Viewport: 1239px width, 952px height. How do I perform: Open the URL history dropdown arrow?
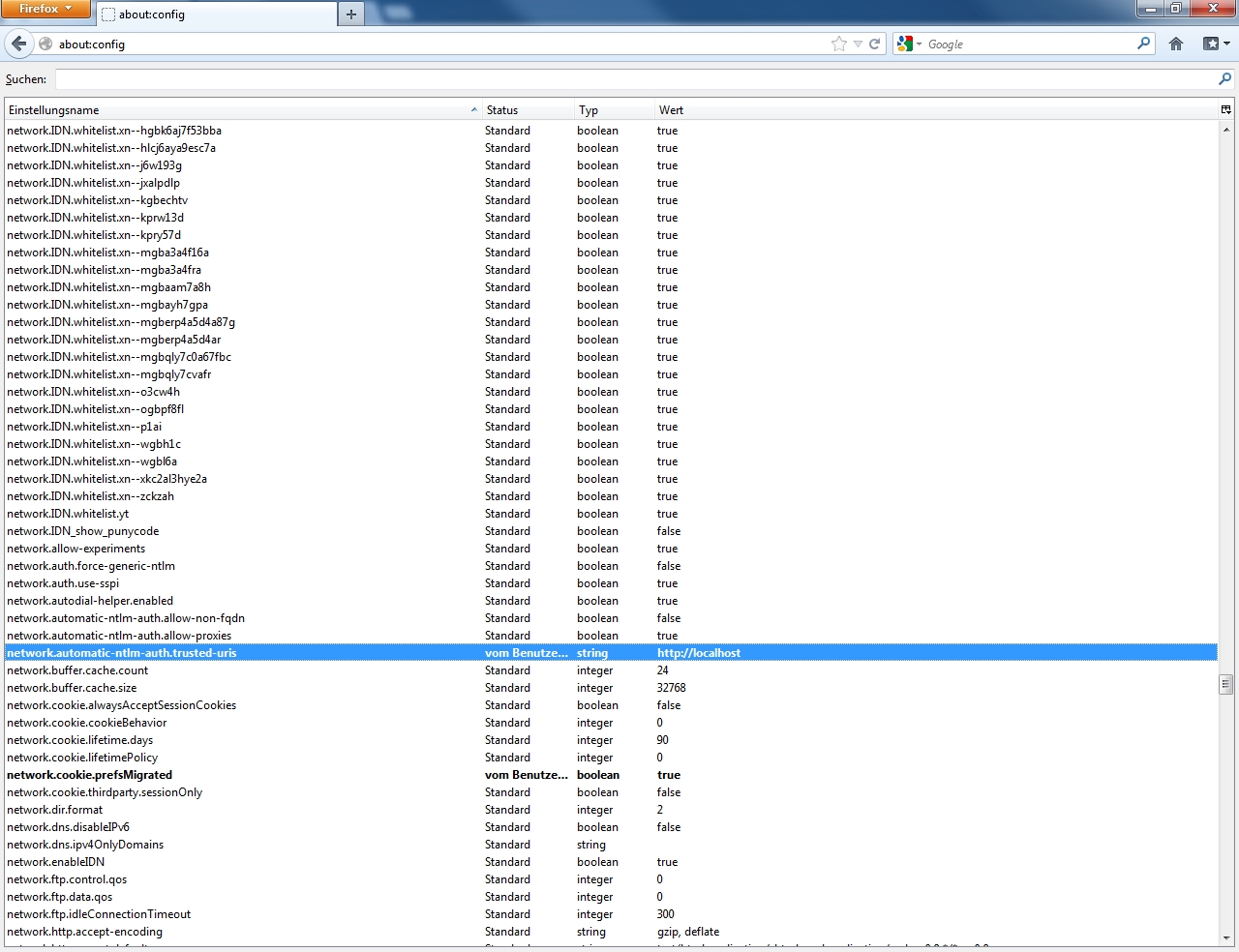click(x=858, y=44)
